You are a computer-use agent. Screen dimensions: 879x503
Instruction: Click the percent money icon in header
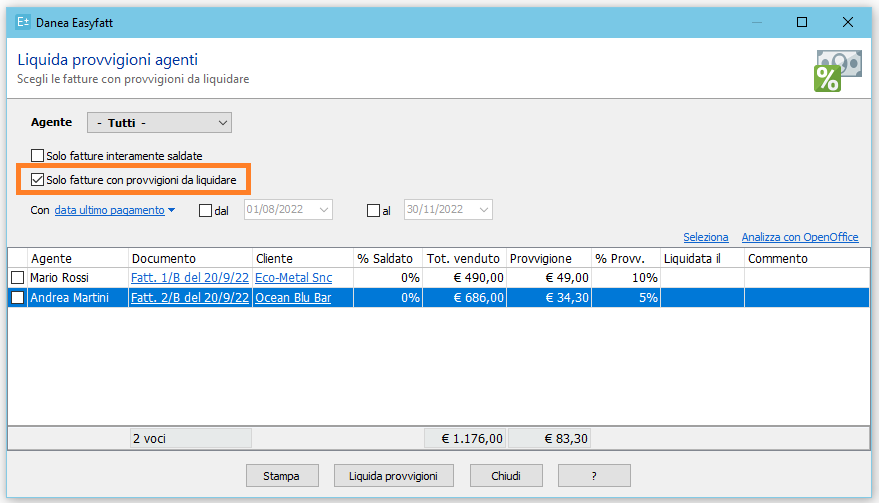coord(838,71)
